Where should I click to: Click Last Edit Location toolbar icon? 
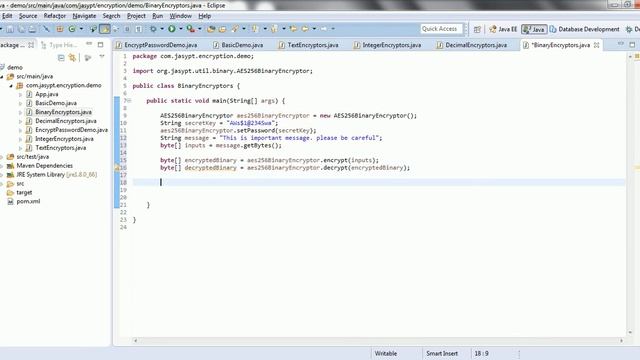coord(293,29)
